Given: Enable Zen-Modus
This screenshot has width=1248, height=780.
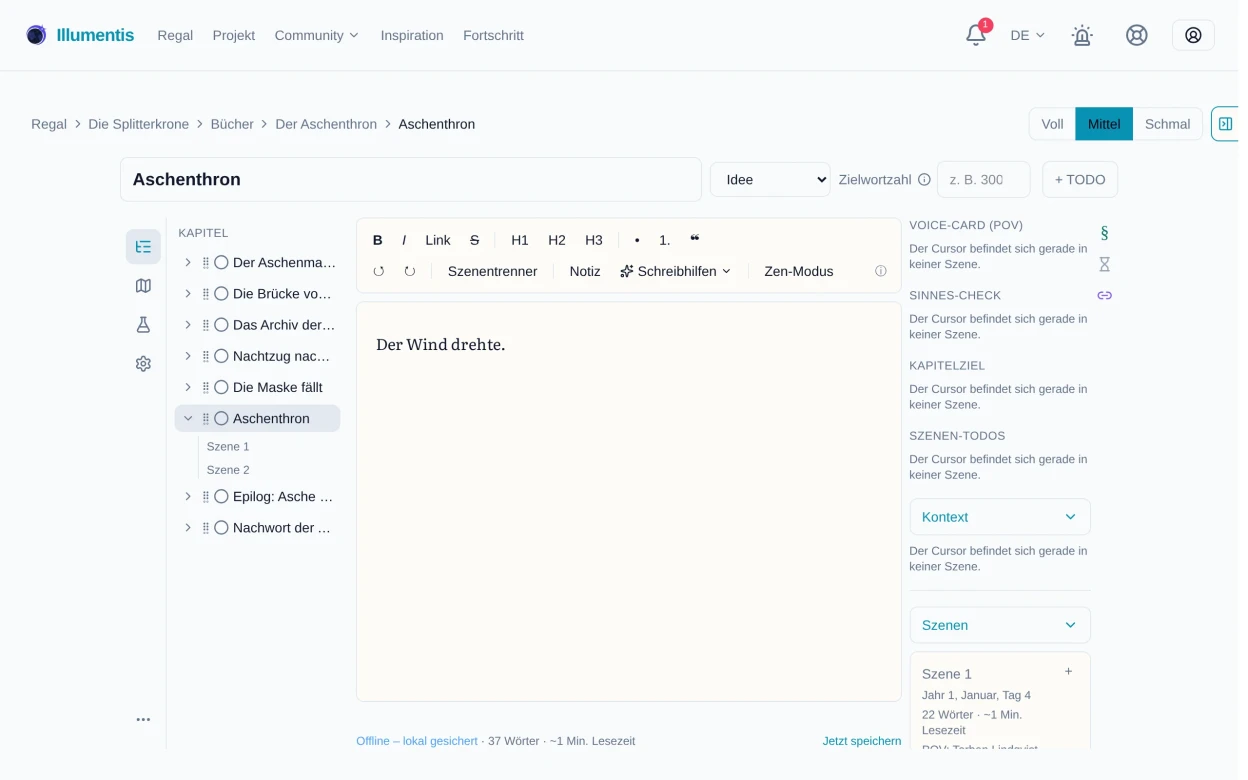Looking at the screenshot, I should click(798, 271).
